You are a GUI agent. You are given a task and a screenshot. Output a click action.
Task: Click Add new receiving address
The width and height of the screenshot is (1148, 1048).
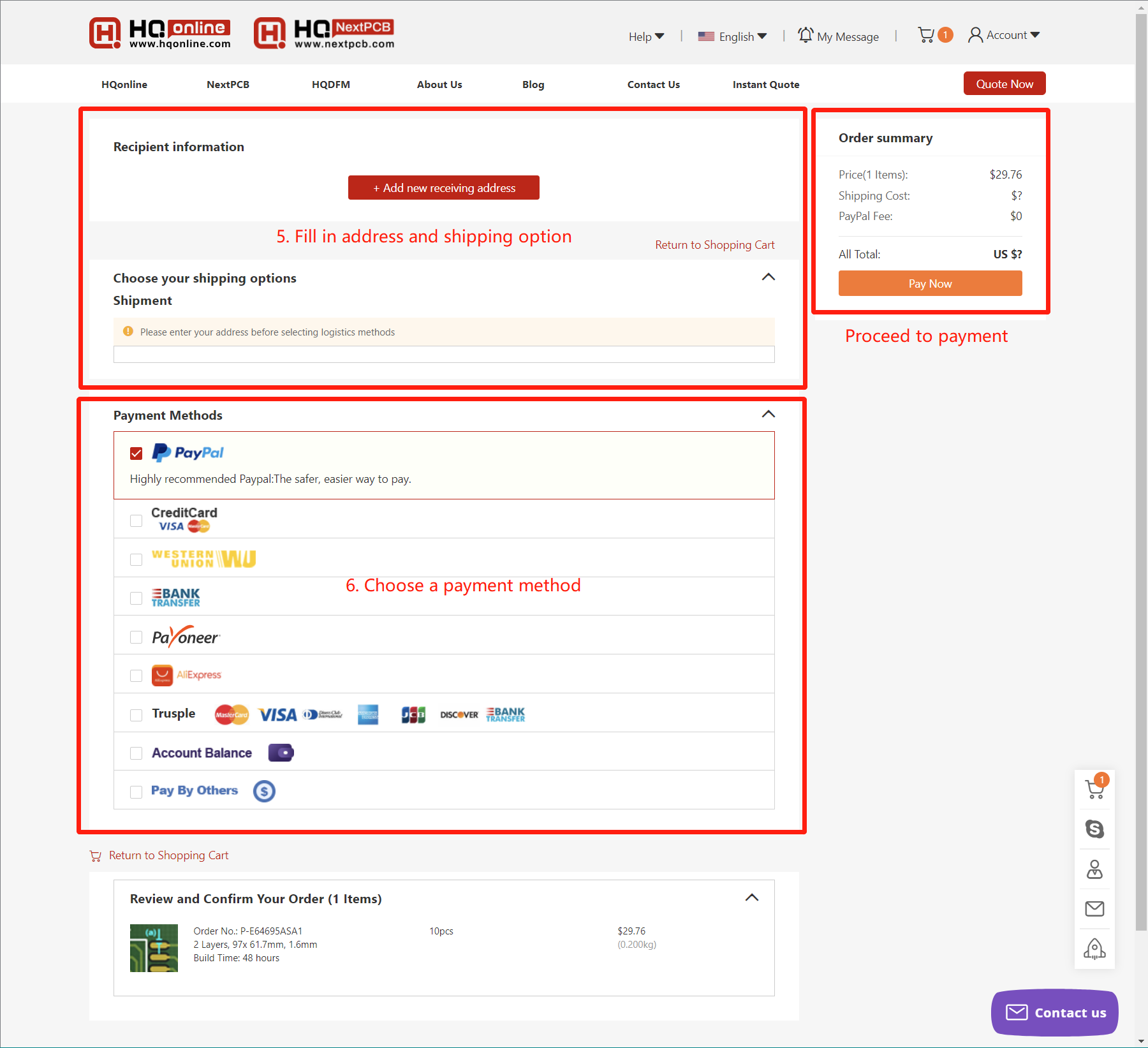444,188
